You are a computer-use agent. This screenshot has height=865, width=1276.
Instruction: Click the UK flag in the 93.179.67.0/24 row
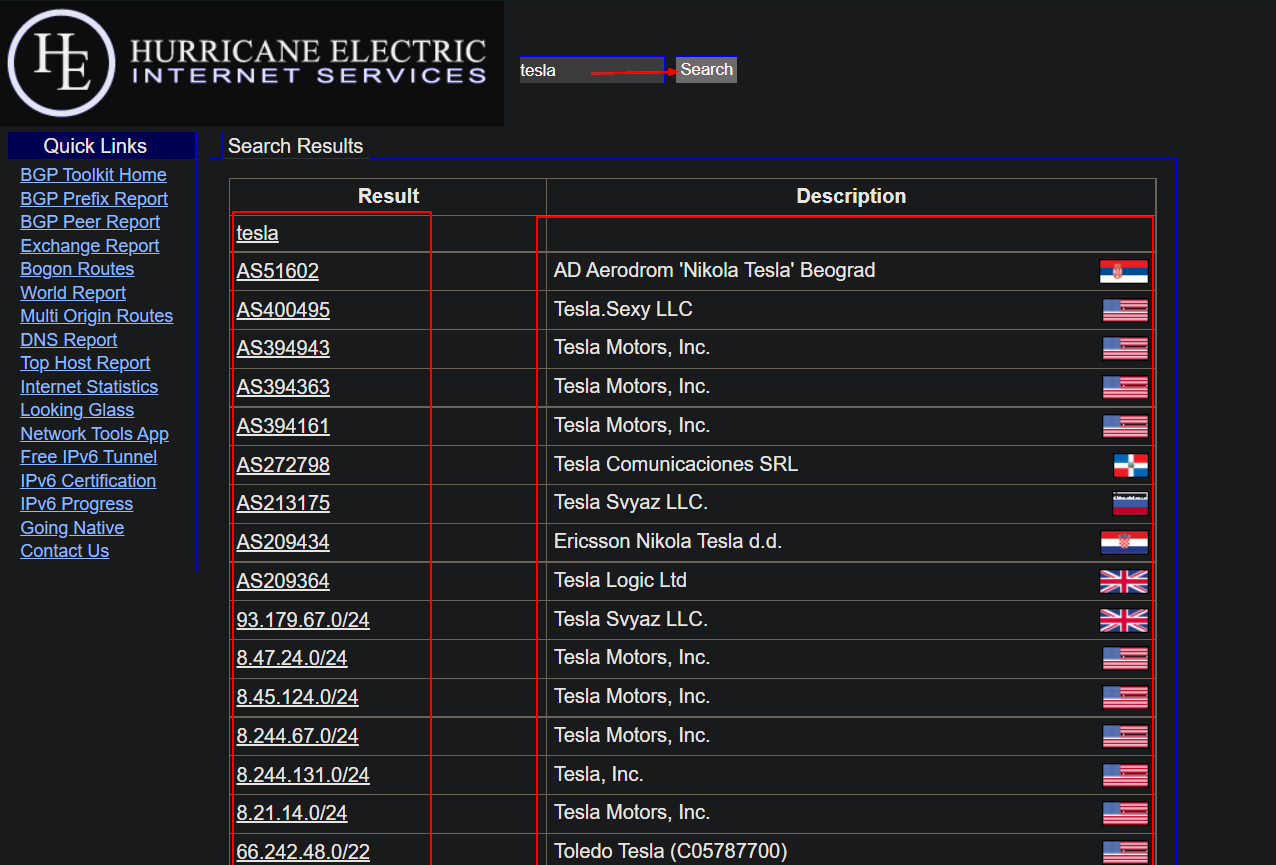(x=1123, y=620)
